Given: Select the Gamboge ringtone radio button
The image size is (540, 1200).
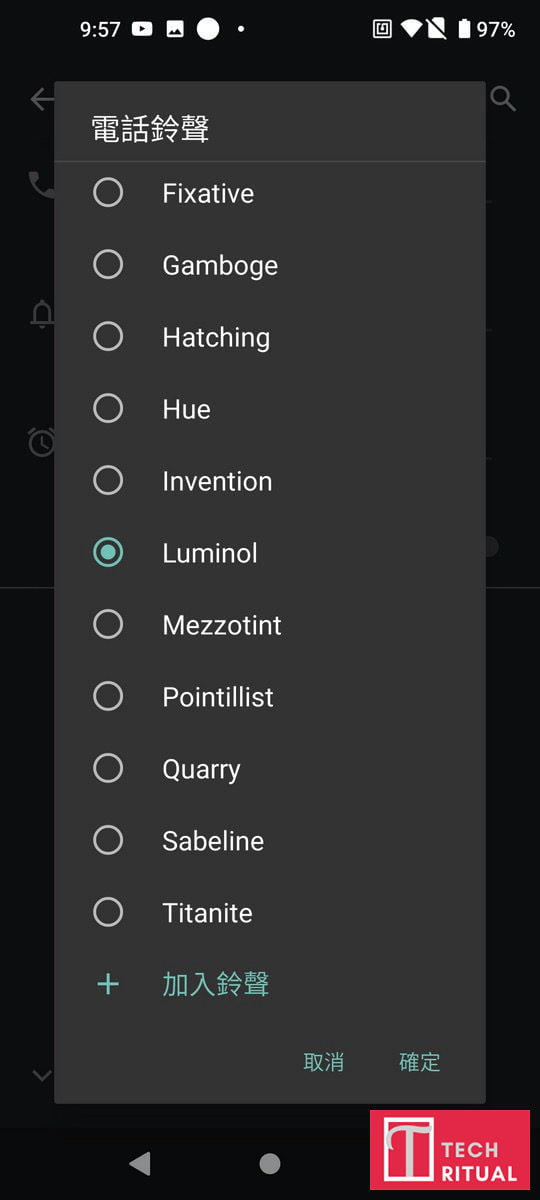Looking at the screenshot, I should [x=108, y=264].
